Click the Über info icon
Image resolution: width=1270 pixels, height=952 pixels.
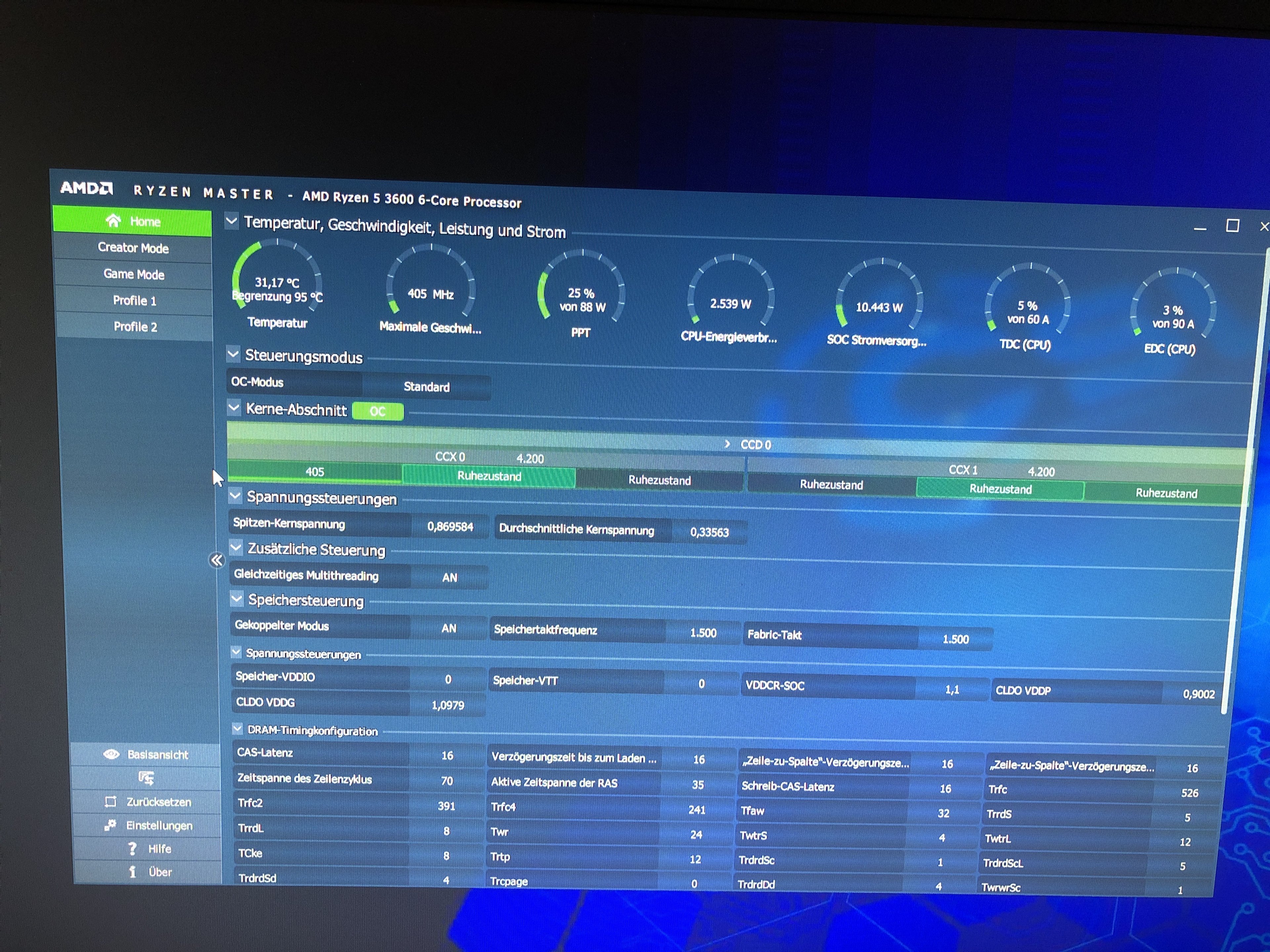pyautogui.click(x=133, y=872)
